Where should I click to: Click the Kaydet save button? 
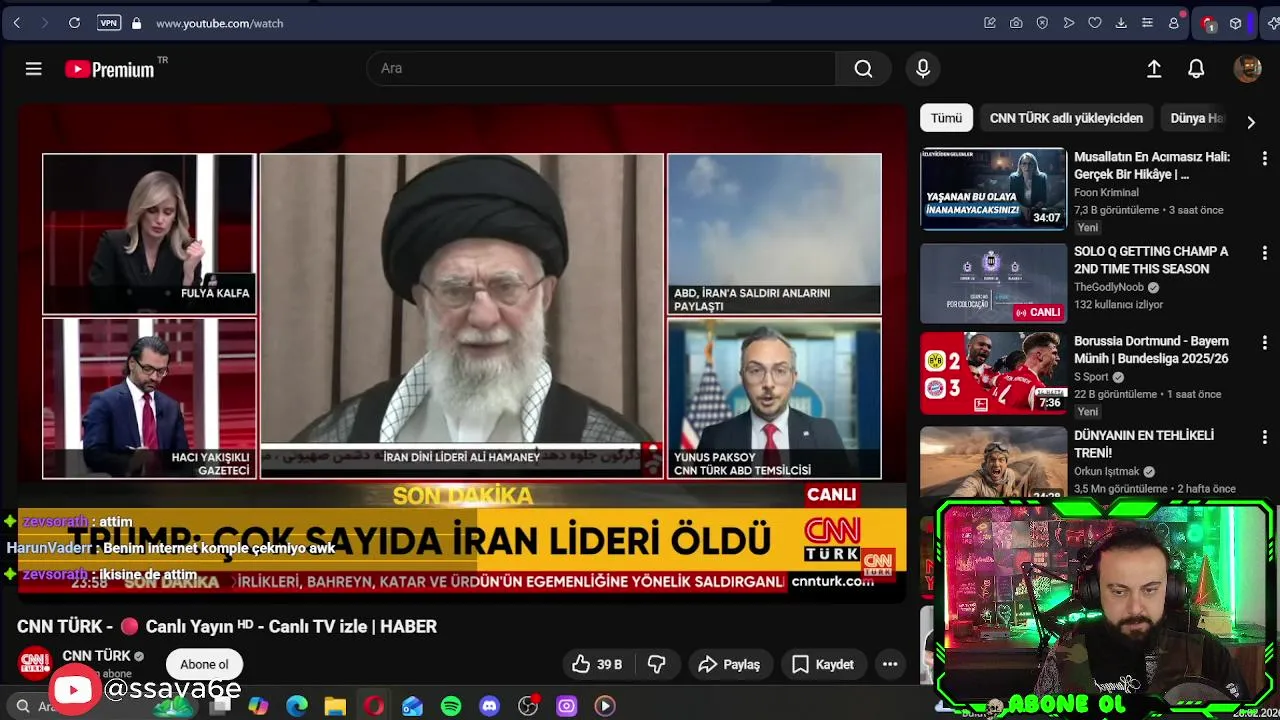click(823, 664)
